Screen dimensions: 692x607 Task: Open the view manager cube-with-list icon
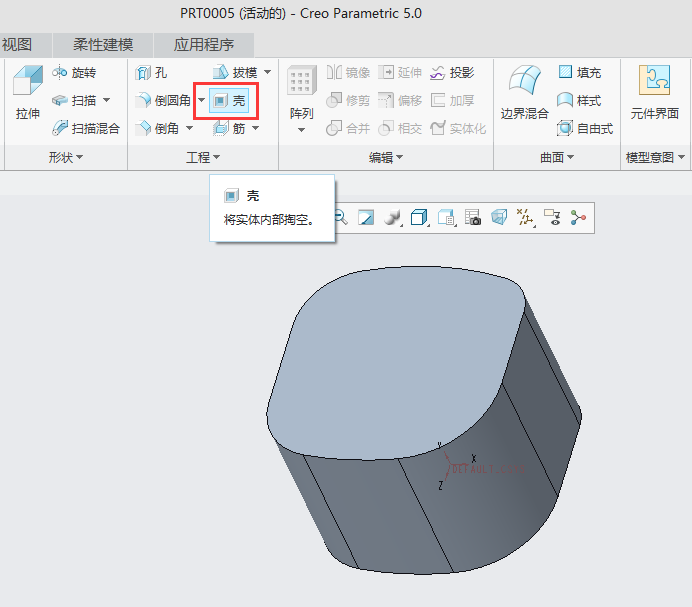pos(446,218)
